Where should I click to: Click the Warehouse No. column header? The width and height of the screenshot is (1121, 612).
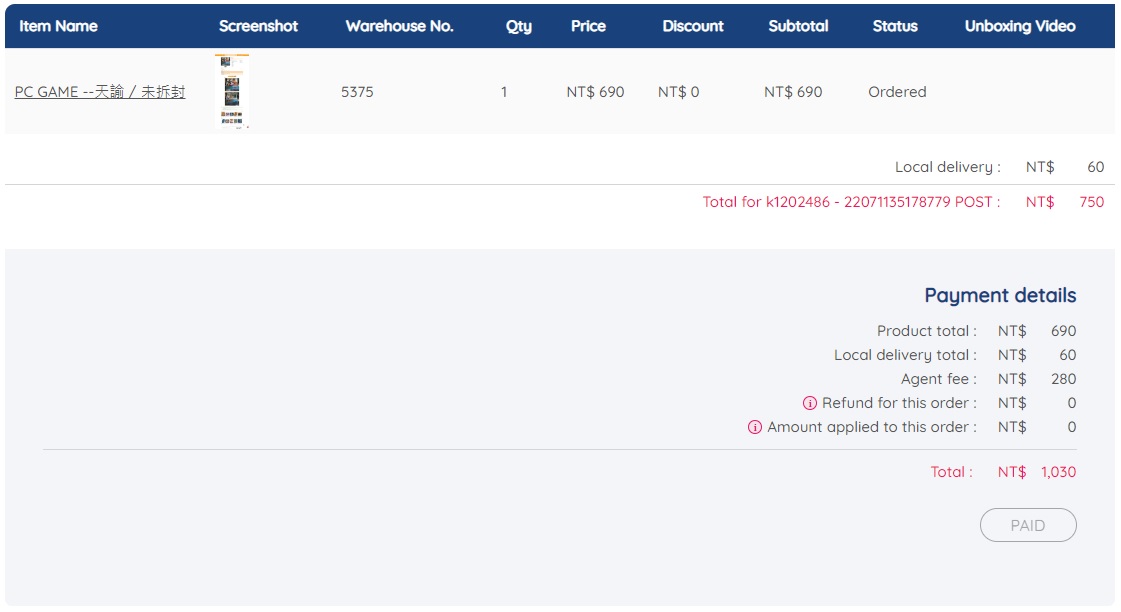pyautogui.click(x=399, y=26)
